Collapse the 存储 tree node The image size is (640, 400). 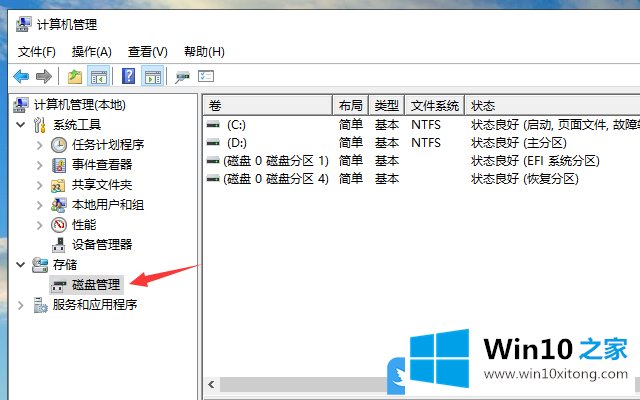21,265
